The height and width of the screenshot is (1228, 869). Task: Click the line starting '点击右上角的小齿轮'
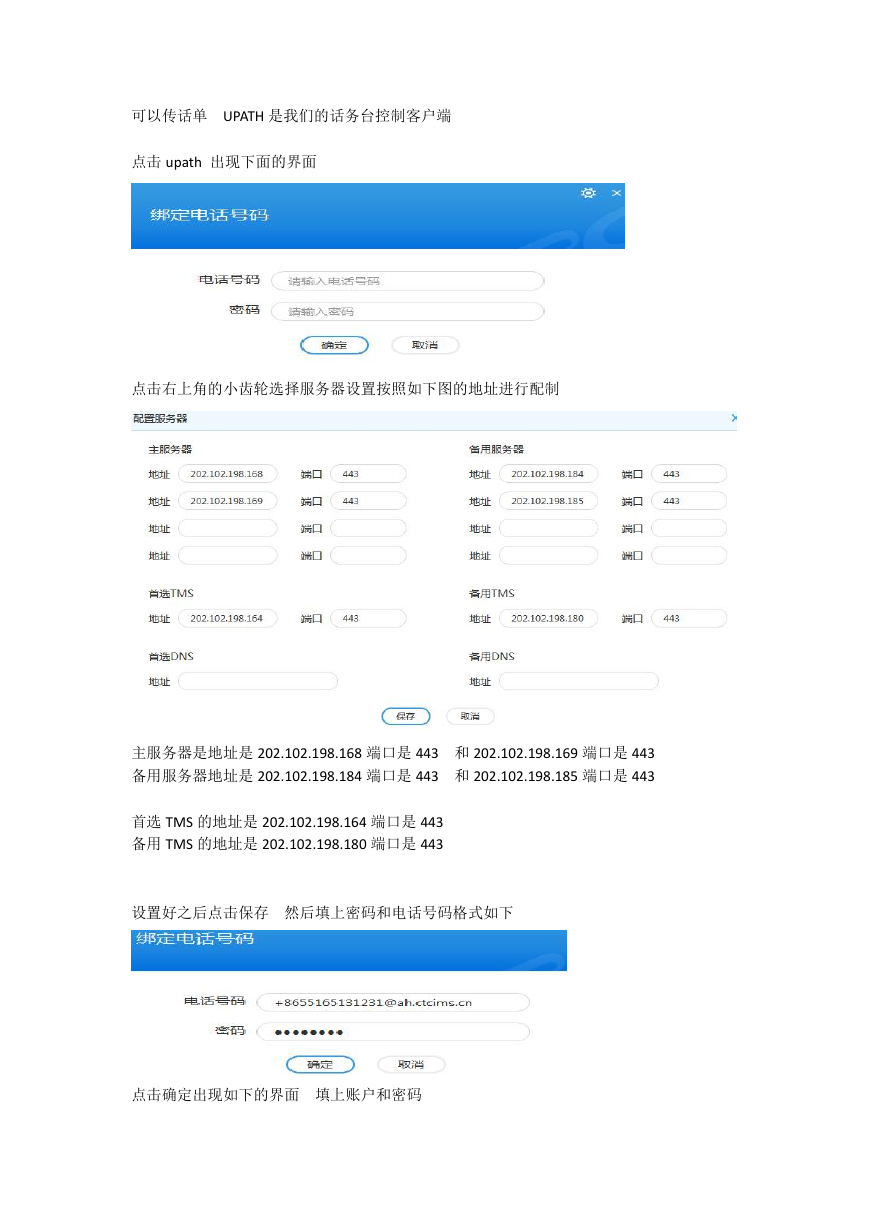click(345, 389)
